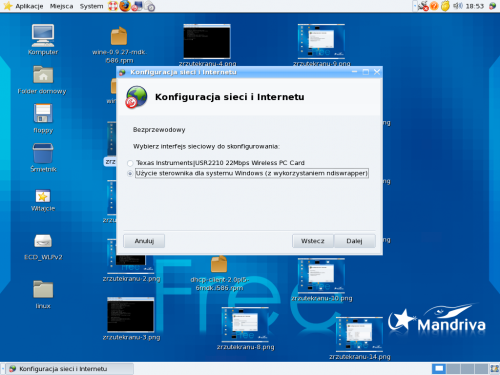Open the ECD_WLPV2 drive icon

43,241
